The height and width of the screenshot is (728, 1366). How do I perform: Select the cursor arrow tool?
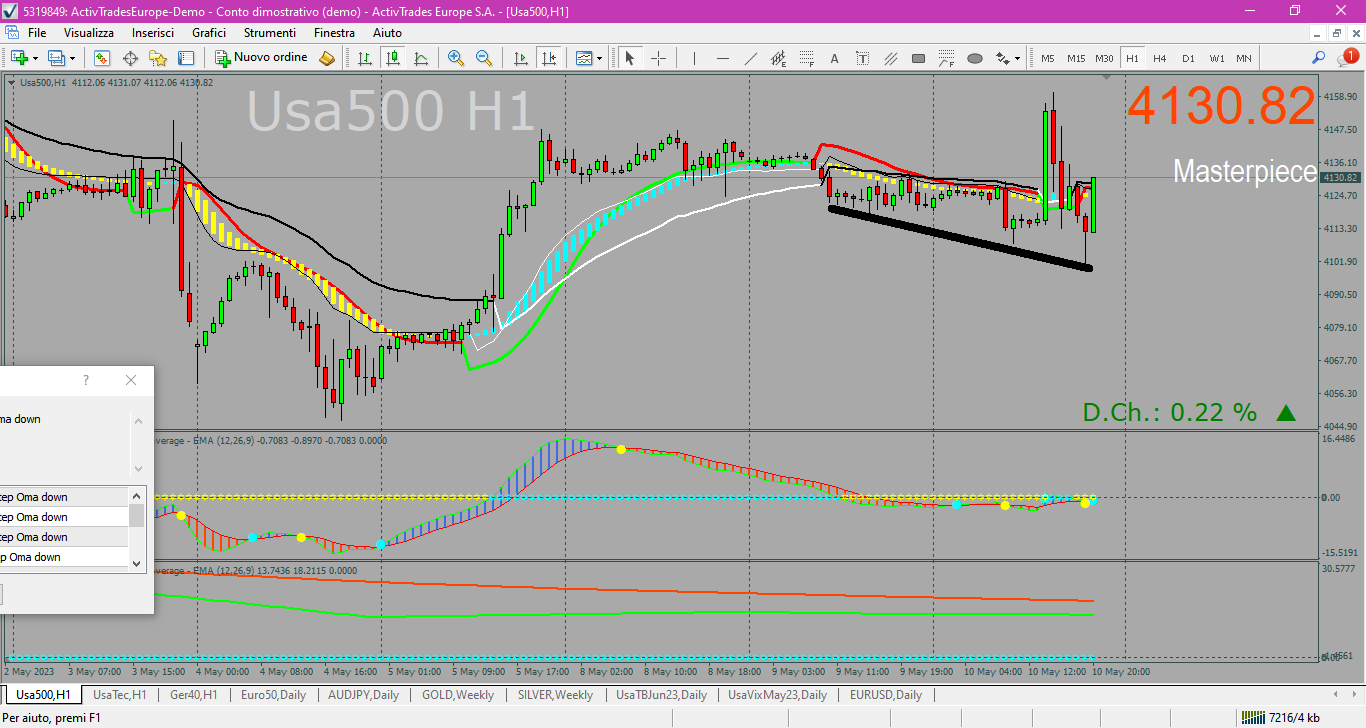(x=630, y=58)
